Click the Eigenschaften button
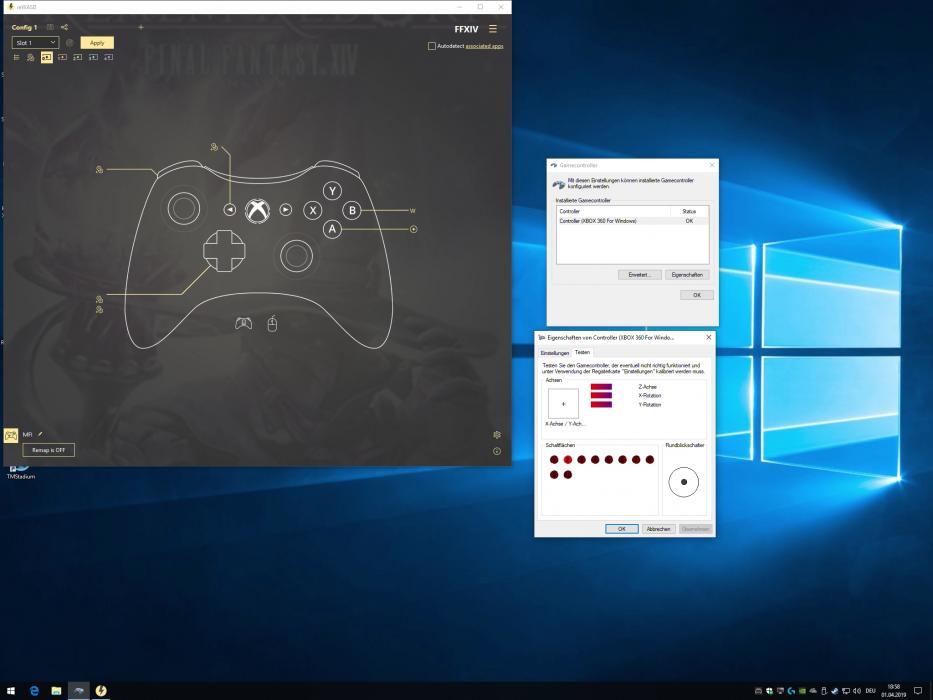 (x=687, y=274)
